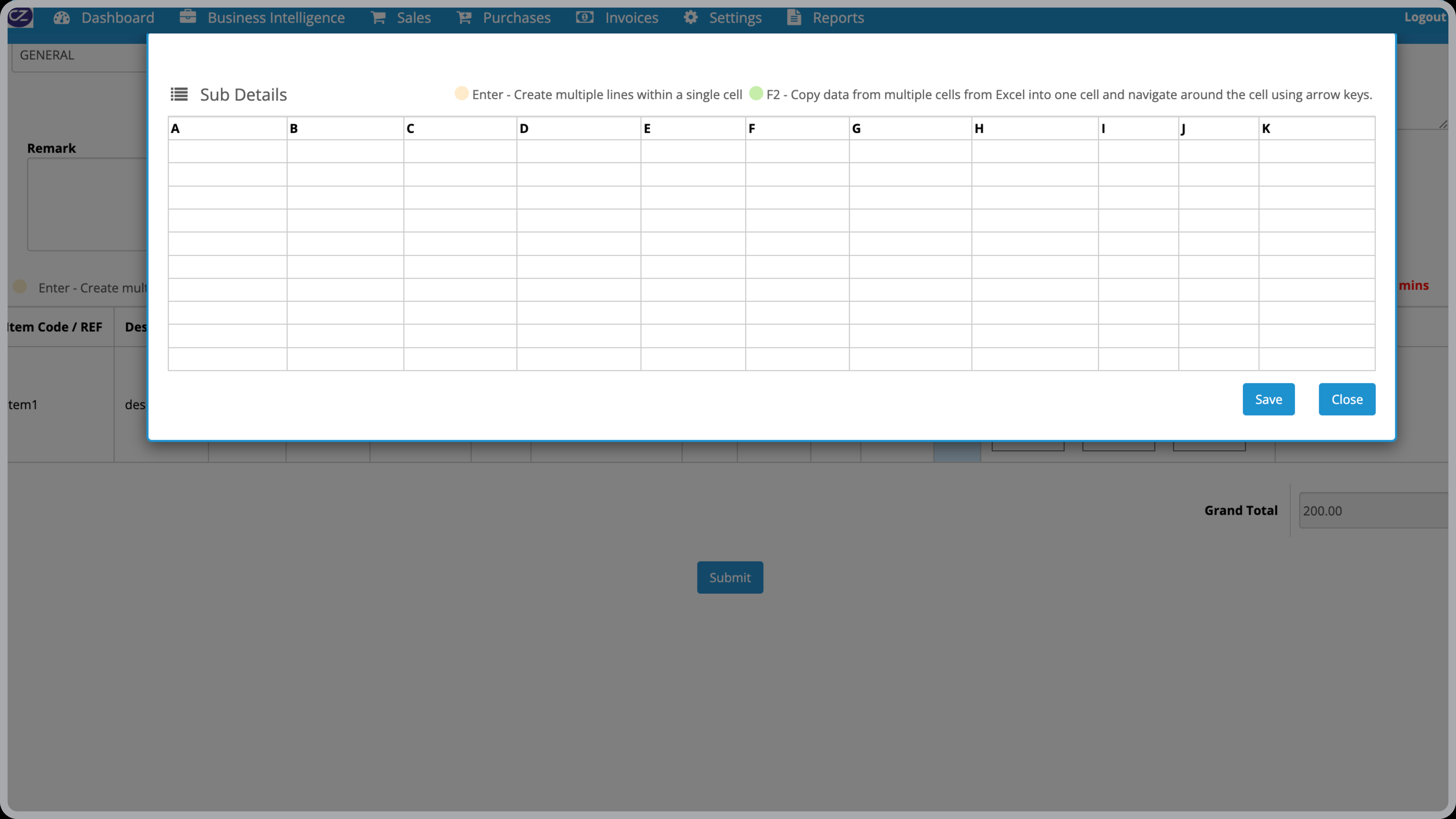This screenshot has height=819, width=1456.
Task: Click the Submit button behind dialog
Action: point(730,577)
